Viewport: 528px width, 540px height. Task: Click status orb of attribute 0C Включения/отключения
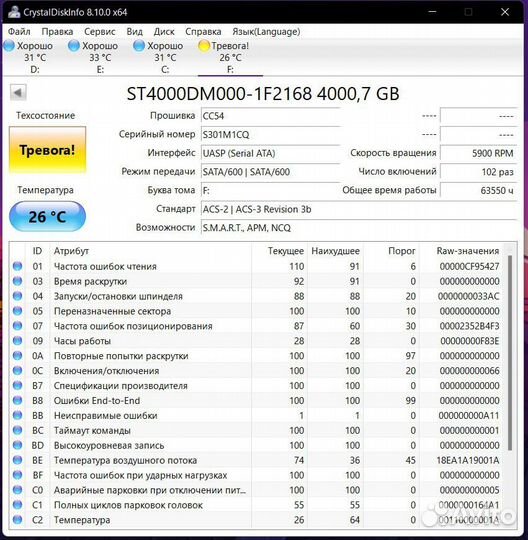coord(17,371)
